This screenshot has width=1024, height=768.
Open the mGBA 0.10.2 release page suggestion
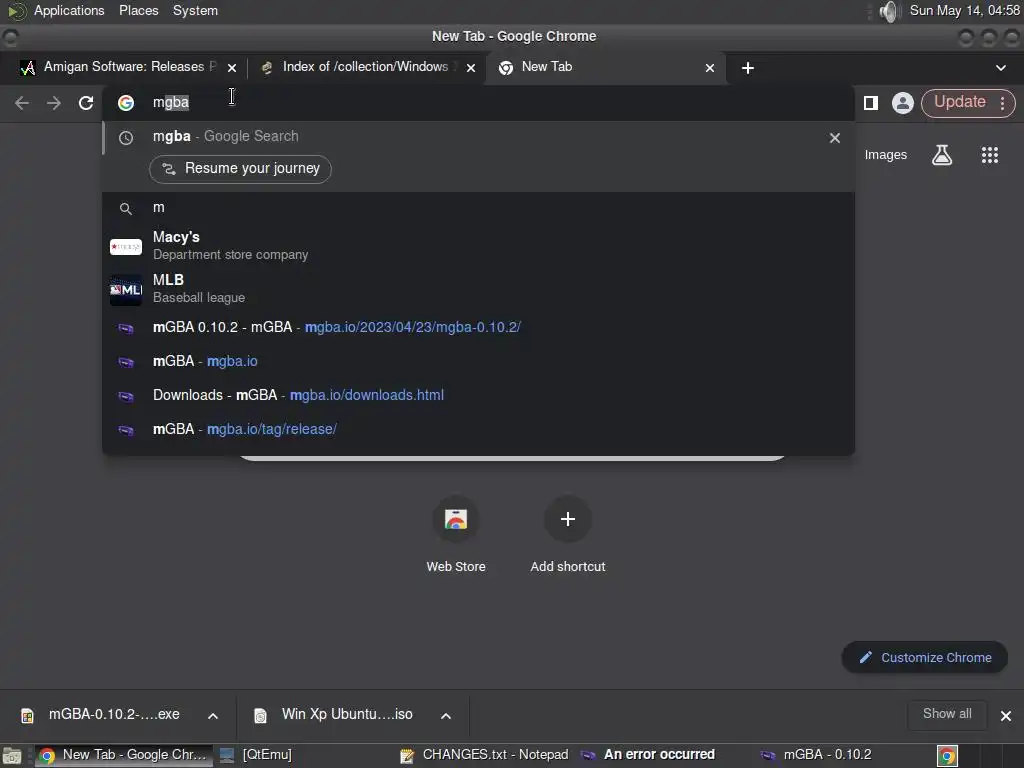point(478,327)
